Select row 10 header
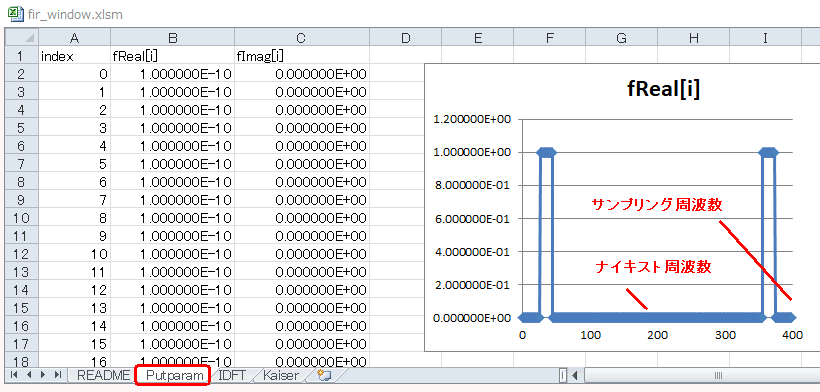Screen dimensions: 820x392 [21, 218]
